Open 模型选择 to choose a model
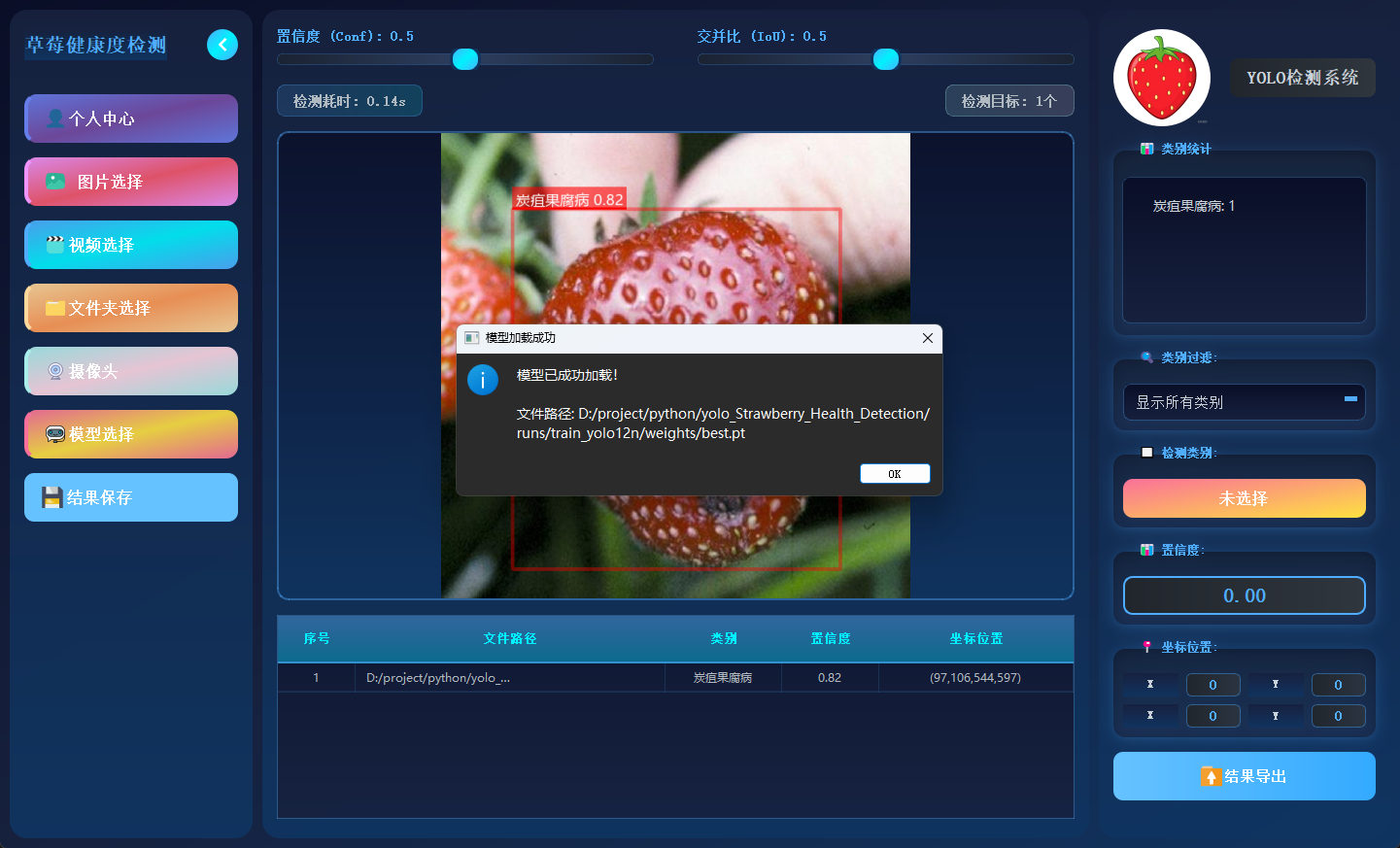This screenshot has width=1400, height=848. (x=131, y=434)
